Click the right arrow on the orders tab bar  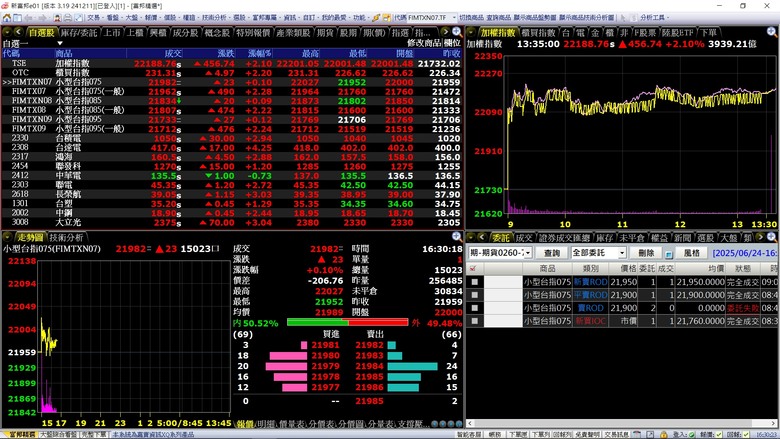point(761,237)
